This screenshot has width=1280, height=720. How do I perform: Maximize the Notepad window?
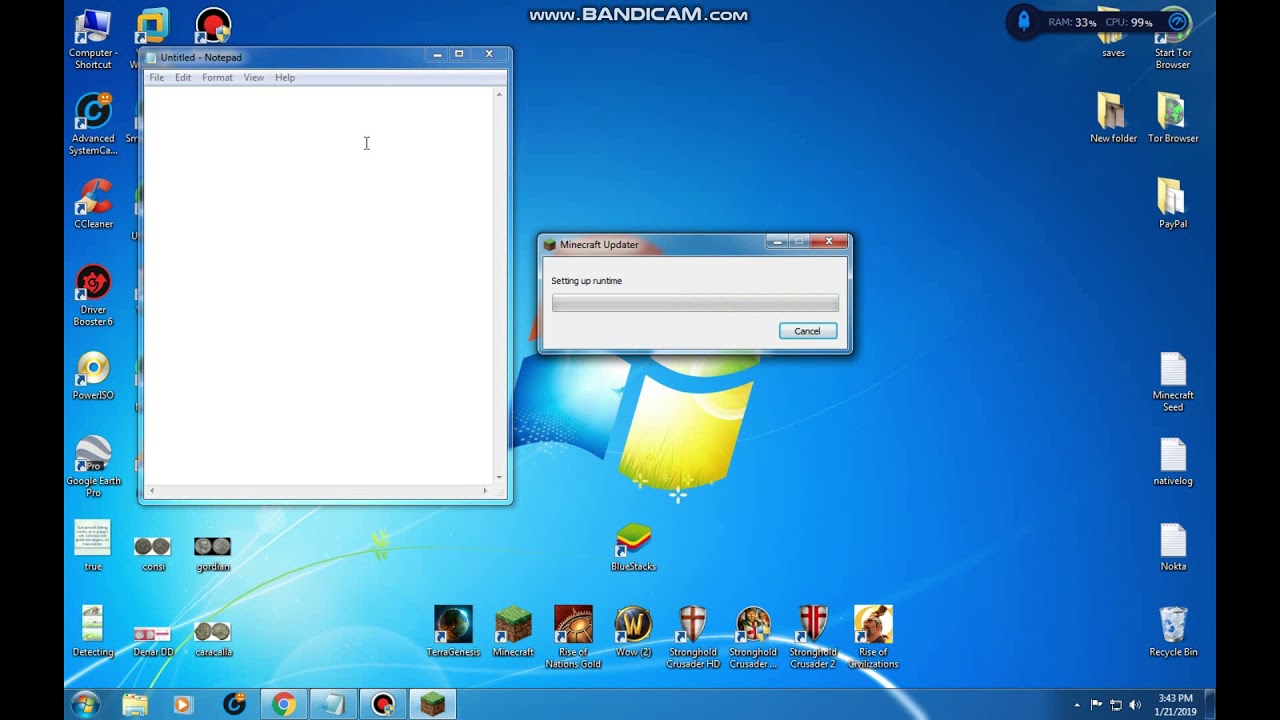coord(459,54)
